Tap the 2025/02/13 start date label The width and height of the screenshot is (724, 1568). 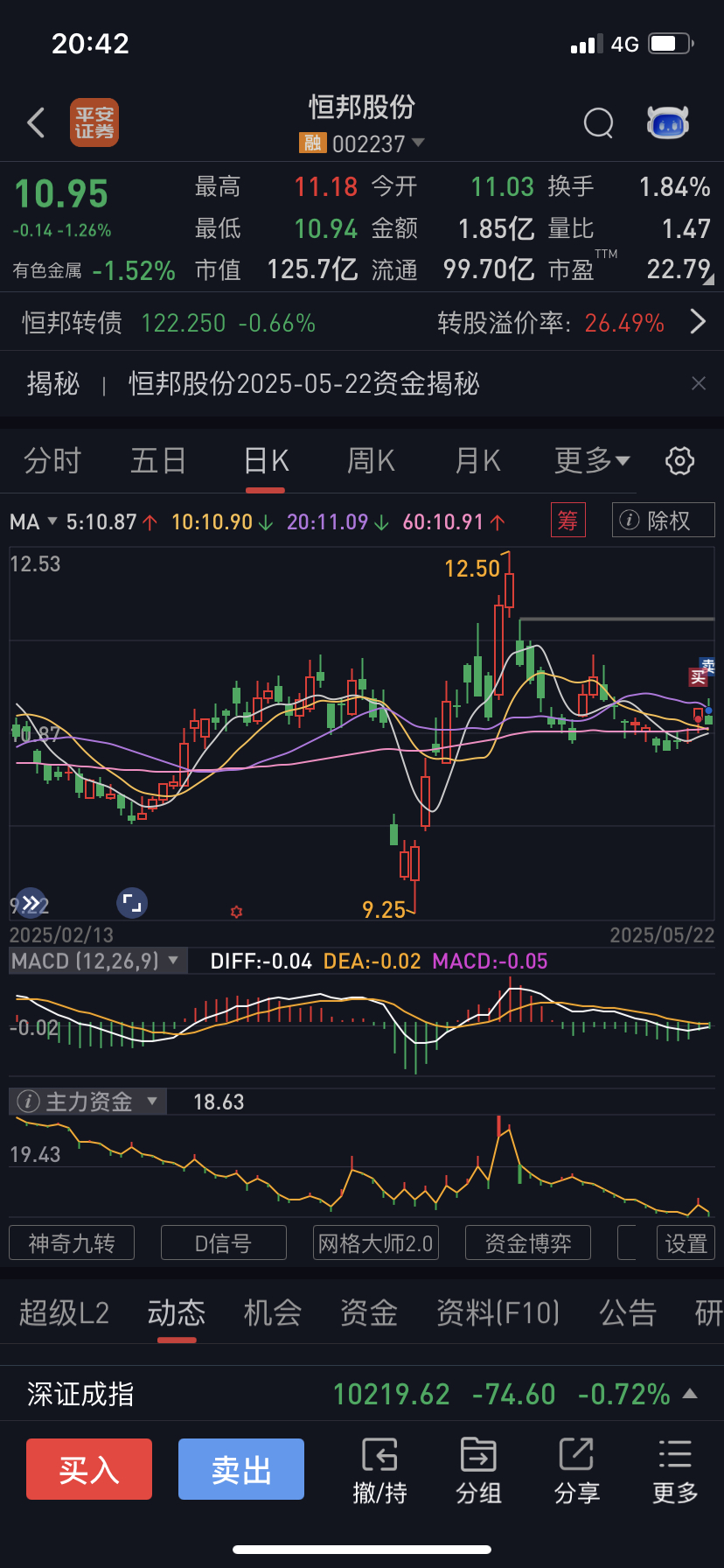pyautogui.click(x=61, y=934)
